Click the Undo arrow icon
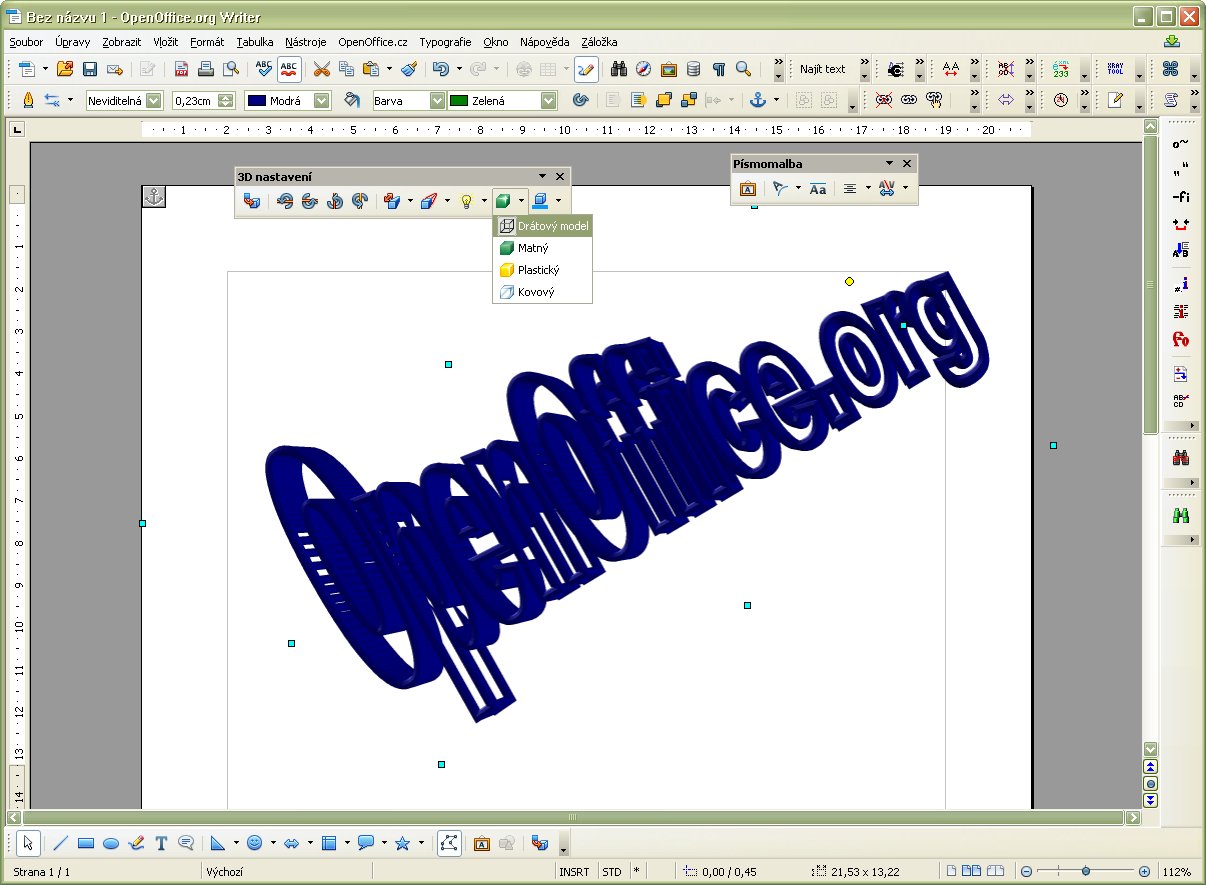Screen dimensions: 1206x885 [x=440, y=69]
